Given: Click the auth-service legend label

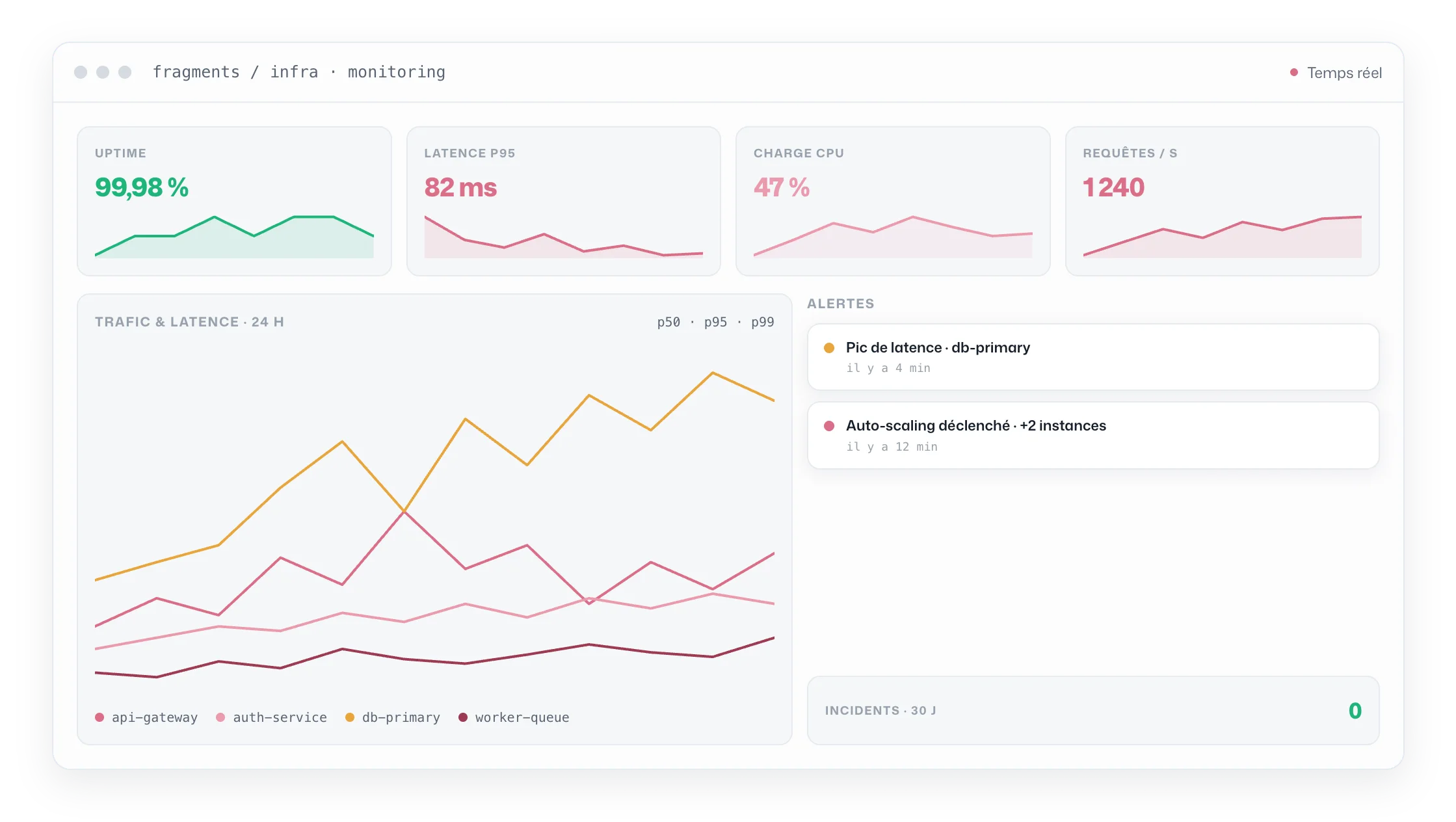Looking at the screenshot, I should pyautogui.click(x=280, y=717).
